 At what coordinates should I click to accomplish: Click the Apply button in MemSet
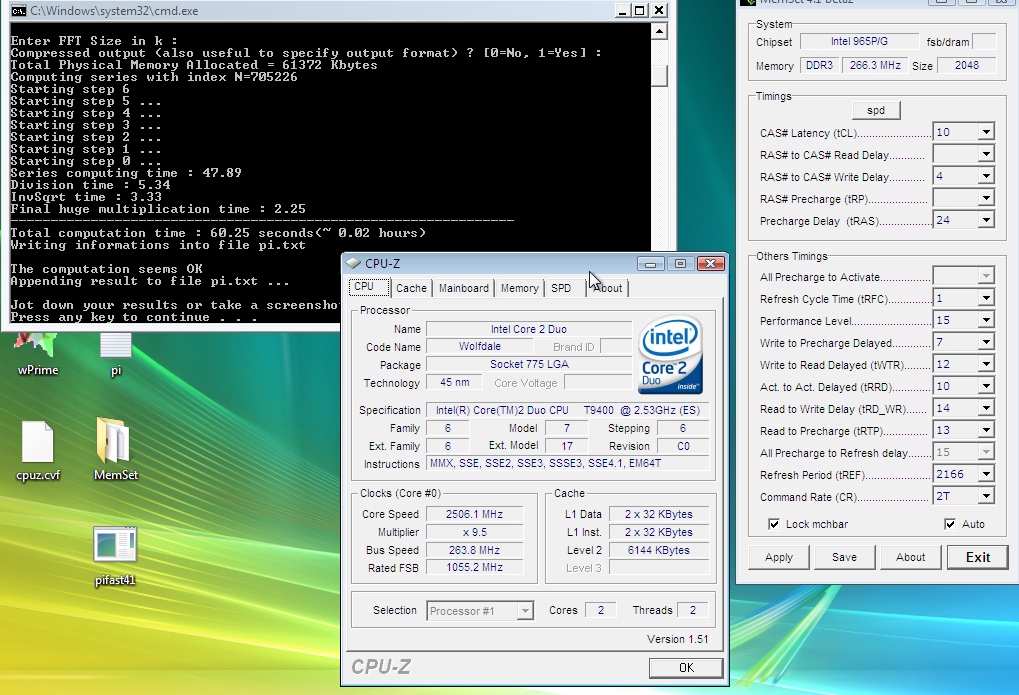click(x=779, y=557)
